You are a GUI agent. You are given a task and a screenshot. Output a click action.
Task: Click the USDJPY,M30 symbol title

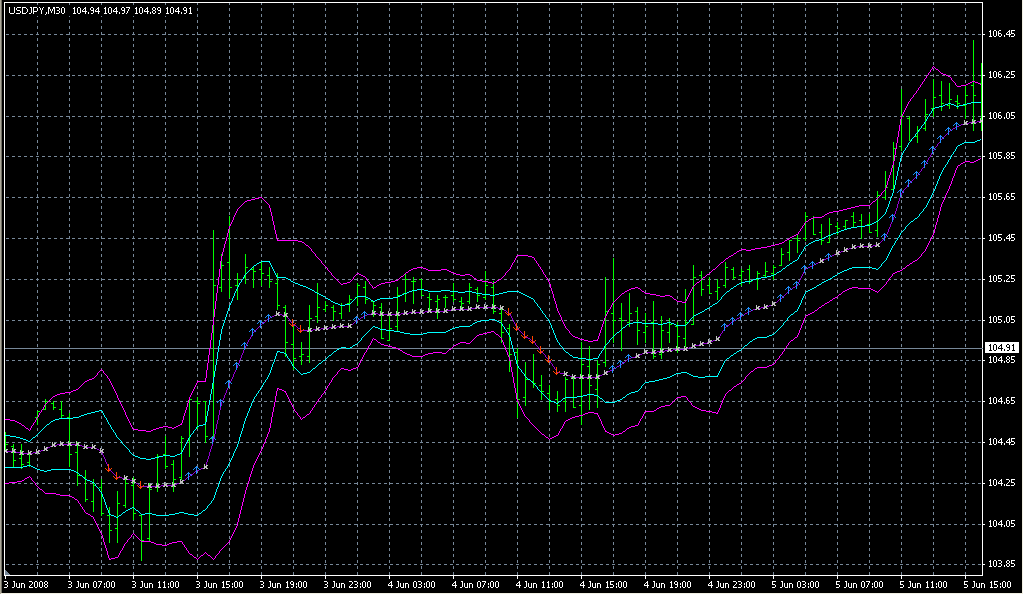pyautogui.click(x=36, y=11)
